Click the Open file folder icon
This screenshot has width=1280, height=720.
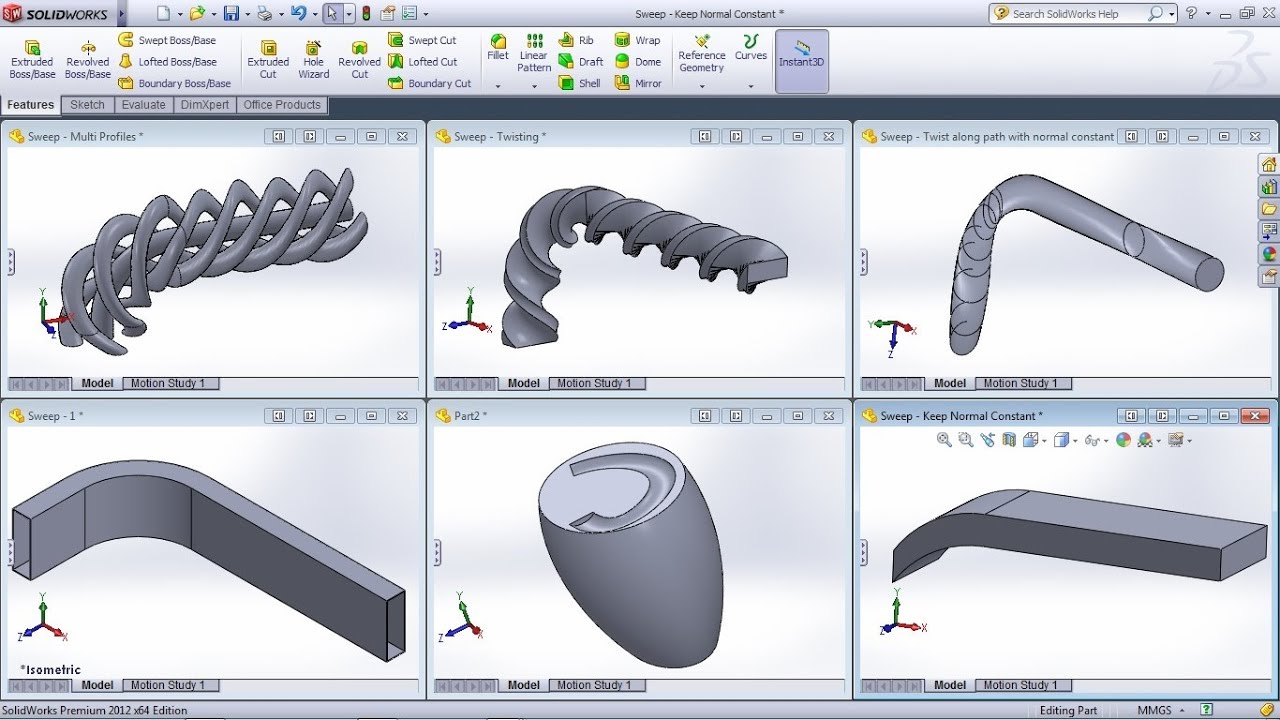click(197, 14)
